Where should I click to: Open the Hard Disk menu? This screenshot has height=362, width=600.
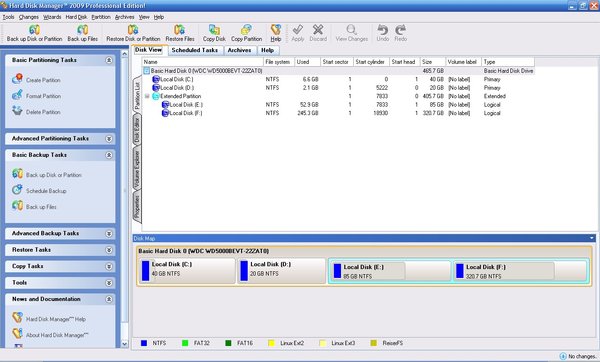[x=76, y=17]
